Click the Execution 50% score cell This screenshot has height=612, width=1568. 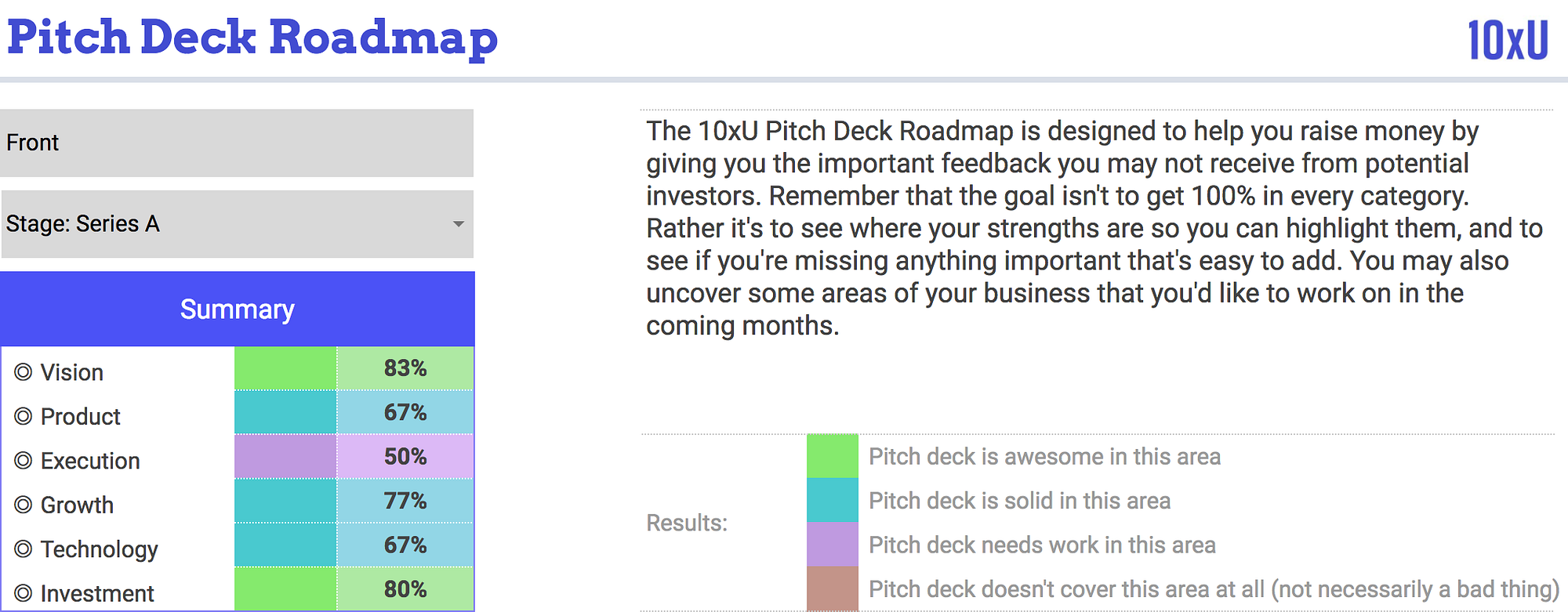(x=405, y=456)
